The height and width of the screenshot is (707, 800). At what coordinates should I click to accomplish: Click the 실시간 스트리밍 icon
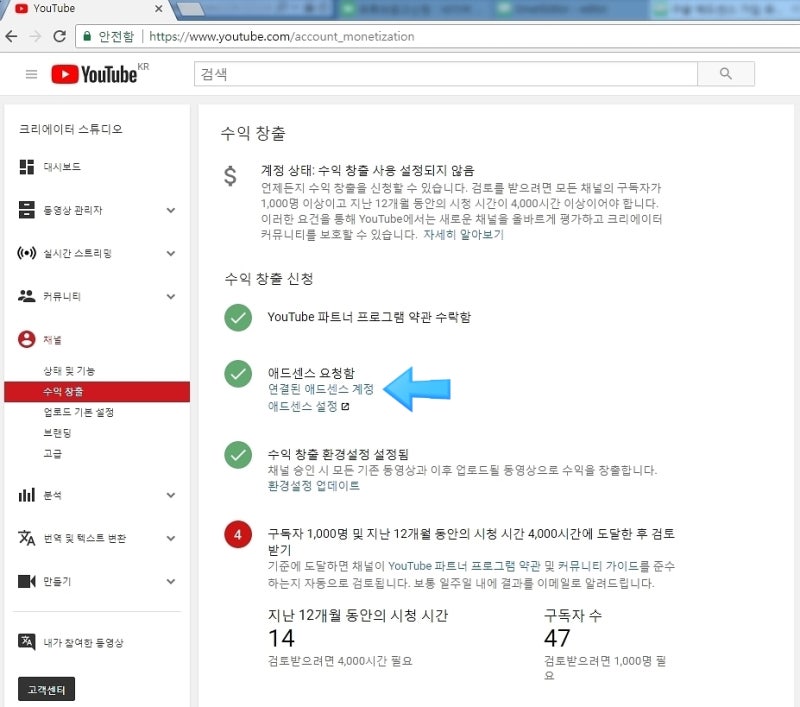click(27, 253)
